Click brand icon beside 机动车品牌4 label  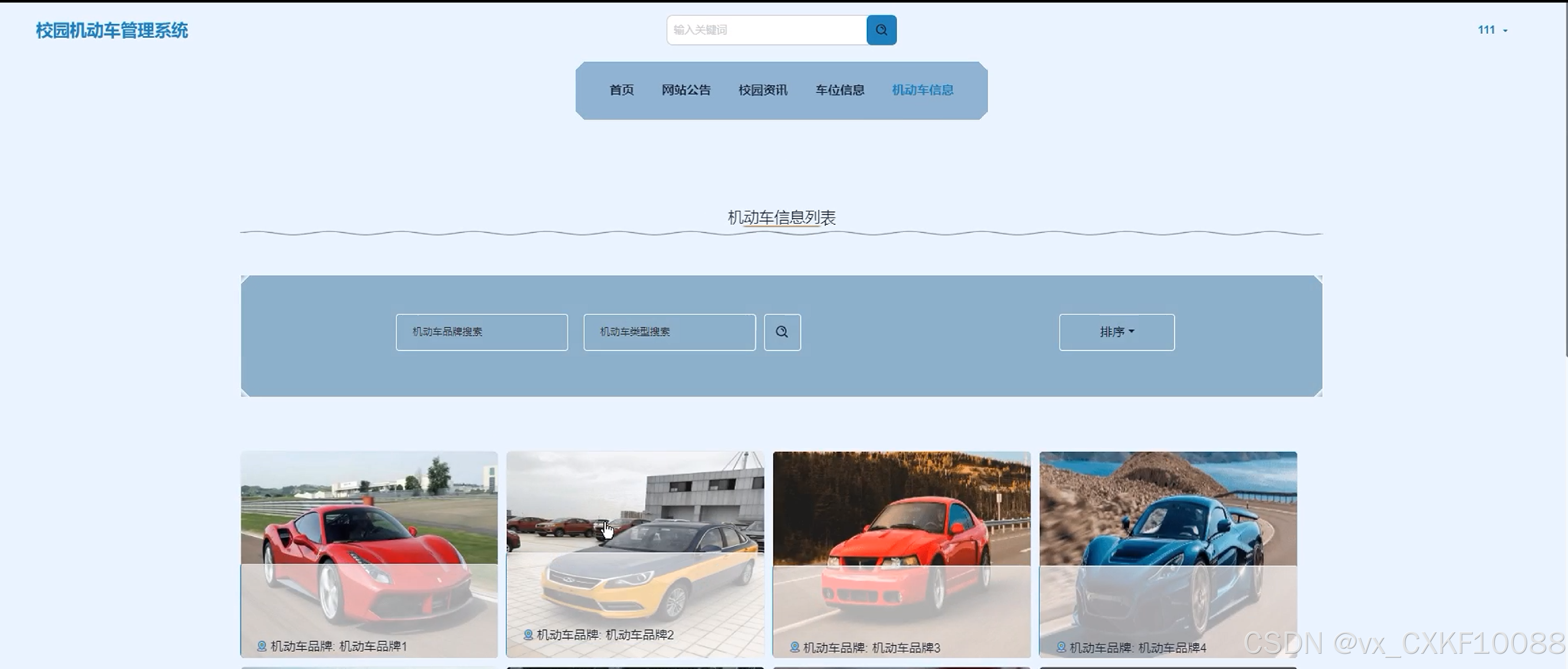coord(1061,647)
